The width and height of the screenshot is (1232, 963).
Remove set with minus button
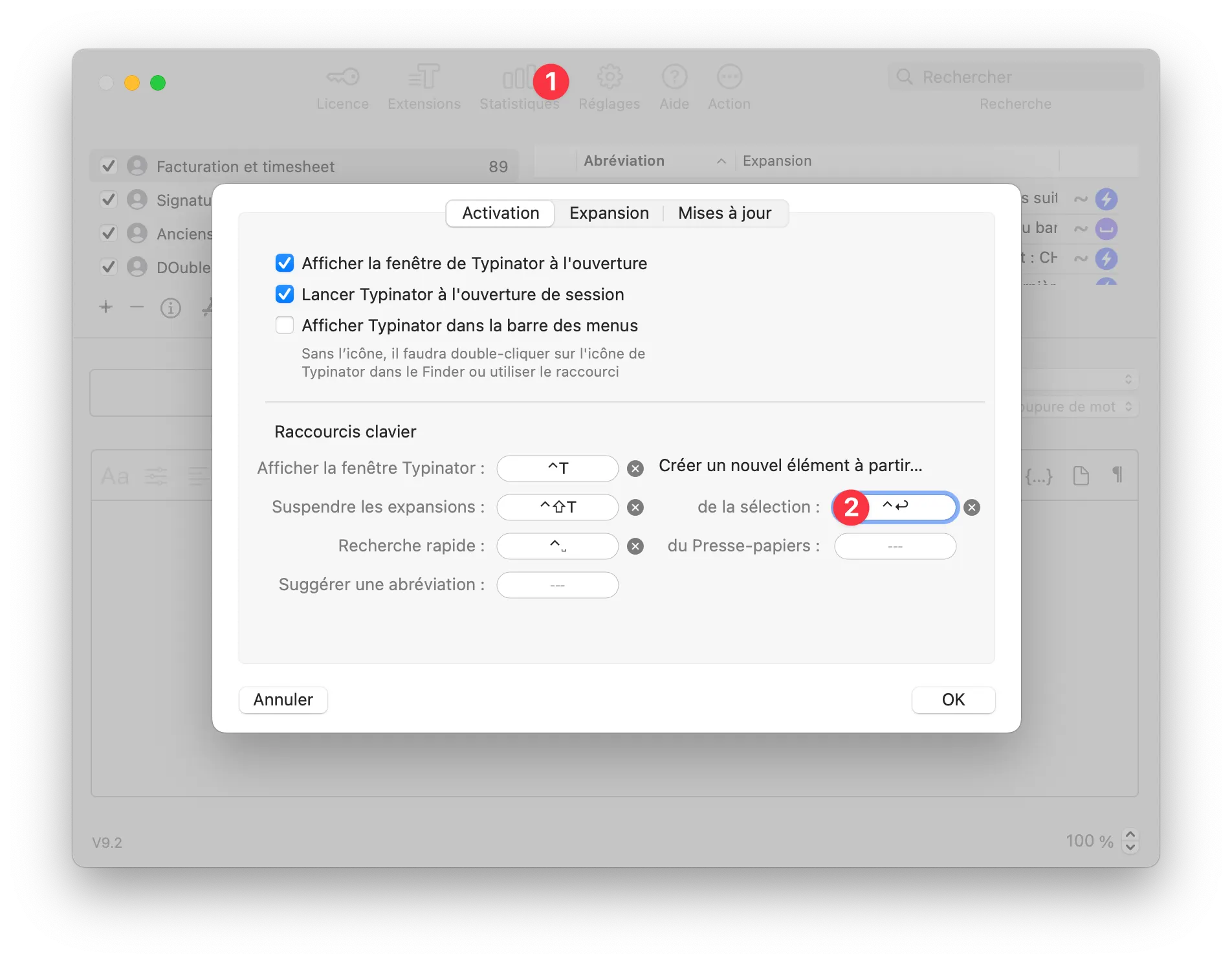(137, 307)
